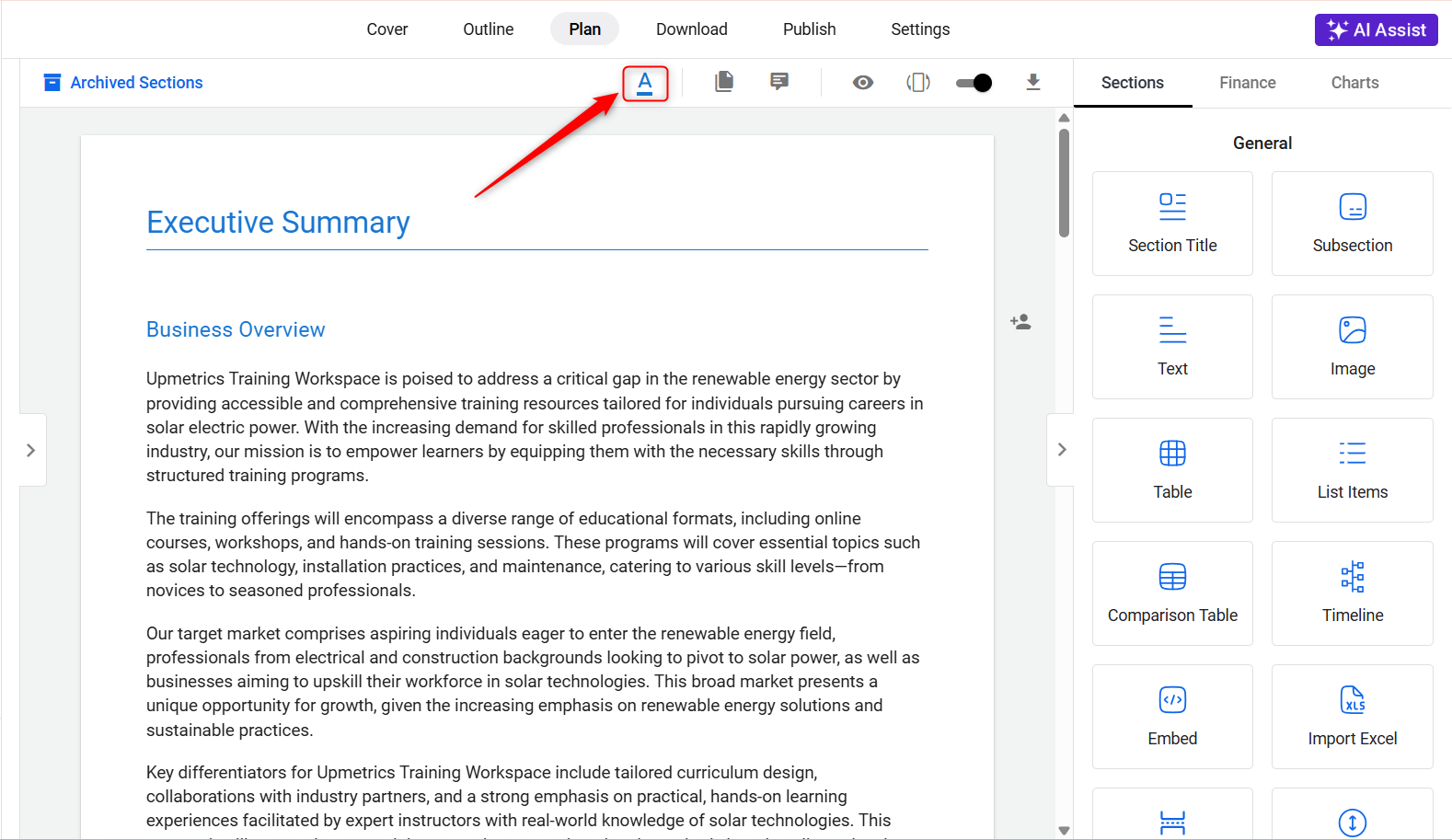Click the mobile view rotate icon
The image size is (1452, 840).
918,83
